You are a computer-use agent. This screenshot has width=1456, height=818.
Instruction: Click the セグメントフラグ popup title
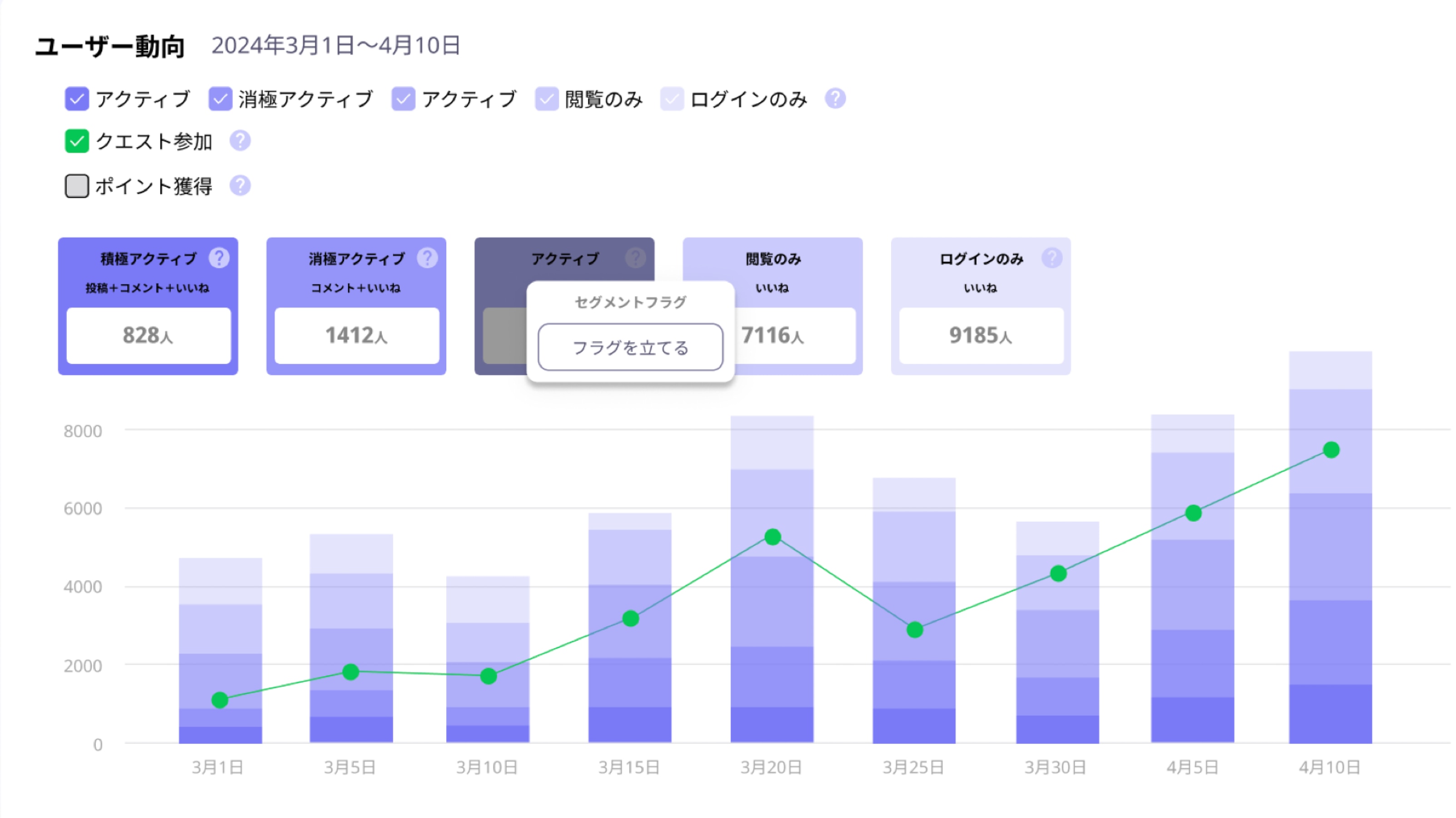(x=631, y=303)
